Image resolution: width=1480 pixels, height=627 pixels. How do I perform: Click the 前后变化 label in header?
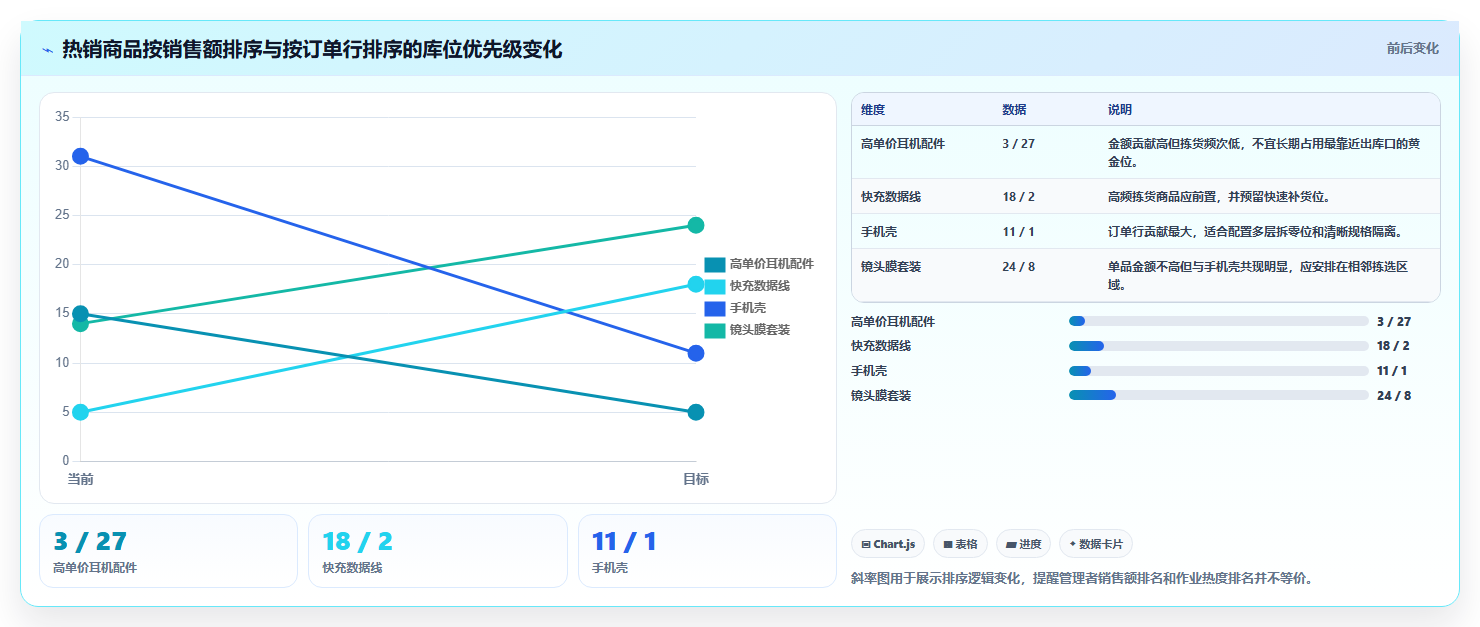pyautogui.click(x=1412, y=48)
